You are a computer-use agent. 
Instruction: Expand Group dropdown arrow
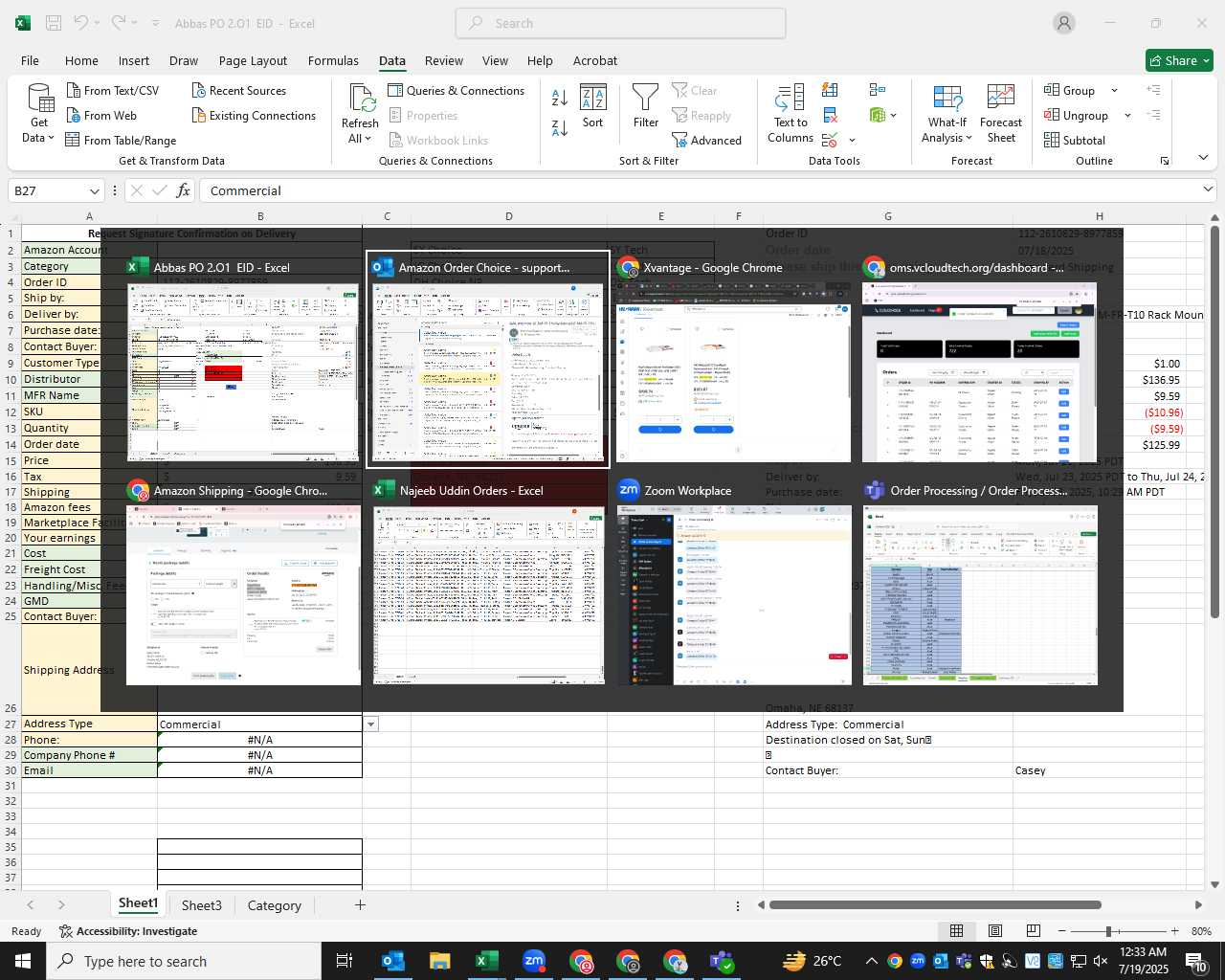pyautogui.click(x=1114, y=90)
